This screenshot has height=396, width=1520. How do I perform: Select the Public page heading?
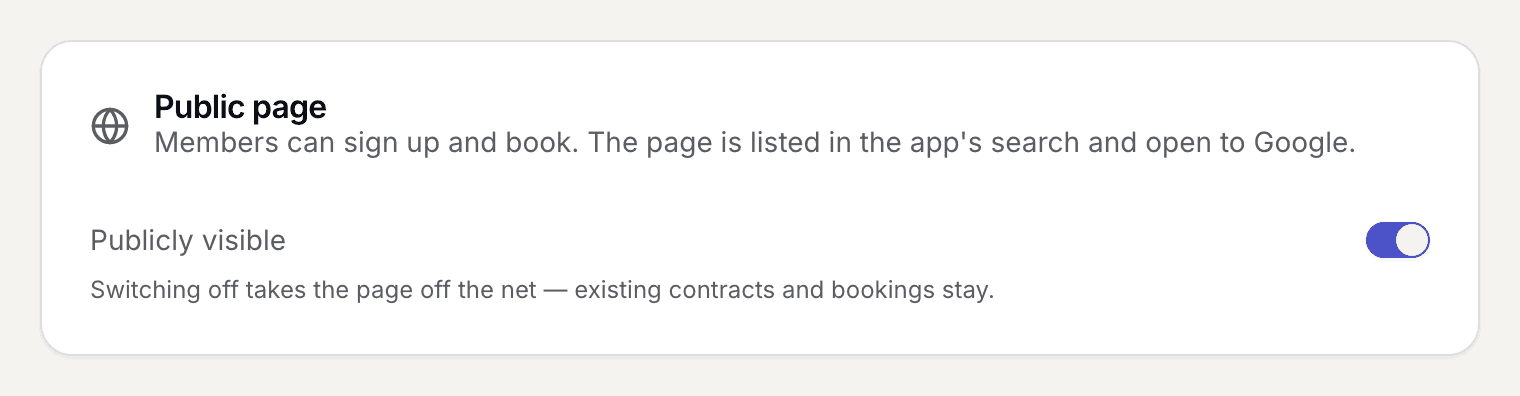(240, 106)
